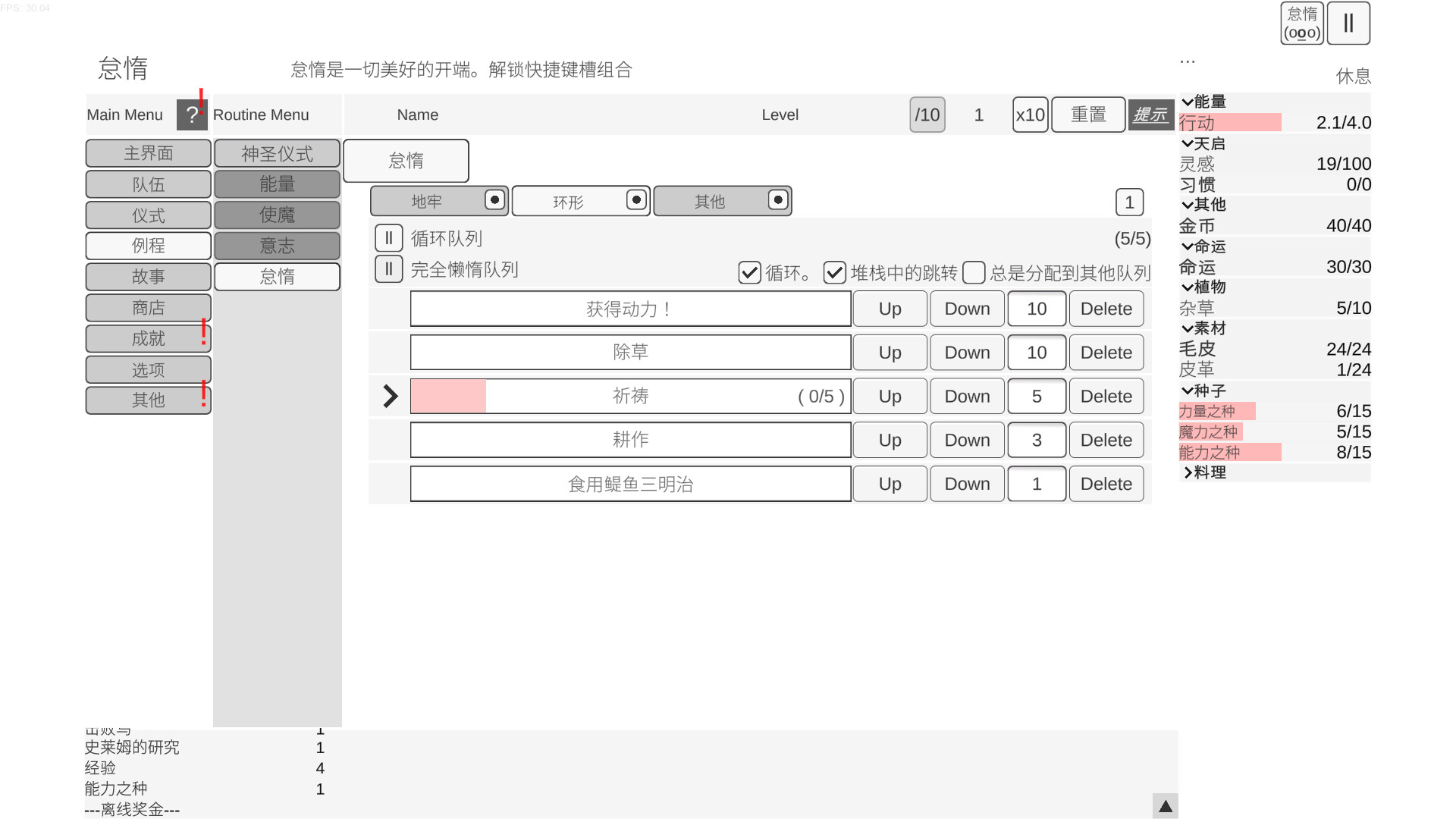Open 主界面 from the Main Menu
The image size is (1456, 819).
[x=147, y=153]
